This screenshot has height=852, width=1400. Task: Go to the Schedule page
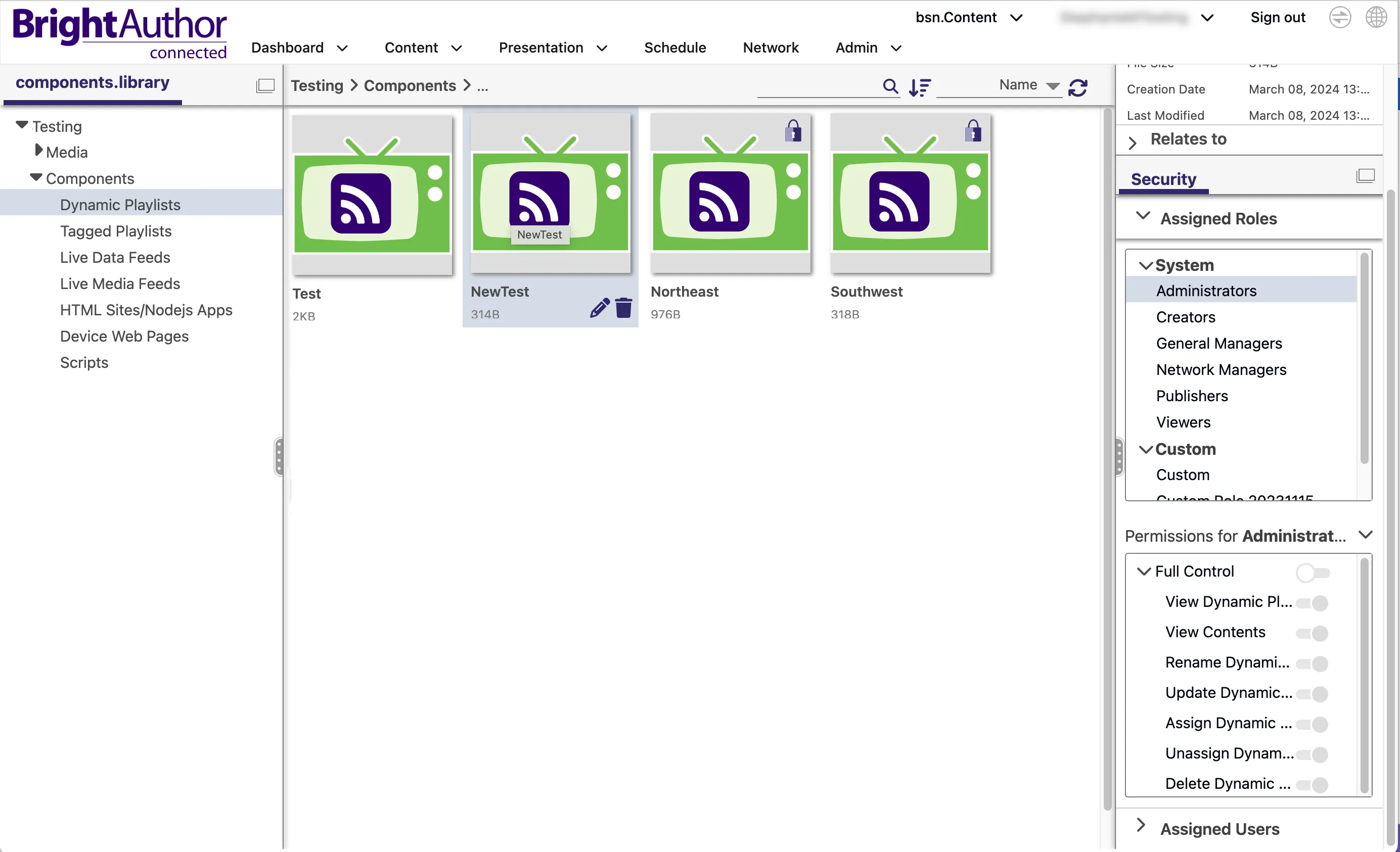675,48
